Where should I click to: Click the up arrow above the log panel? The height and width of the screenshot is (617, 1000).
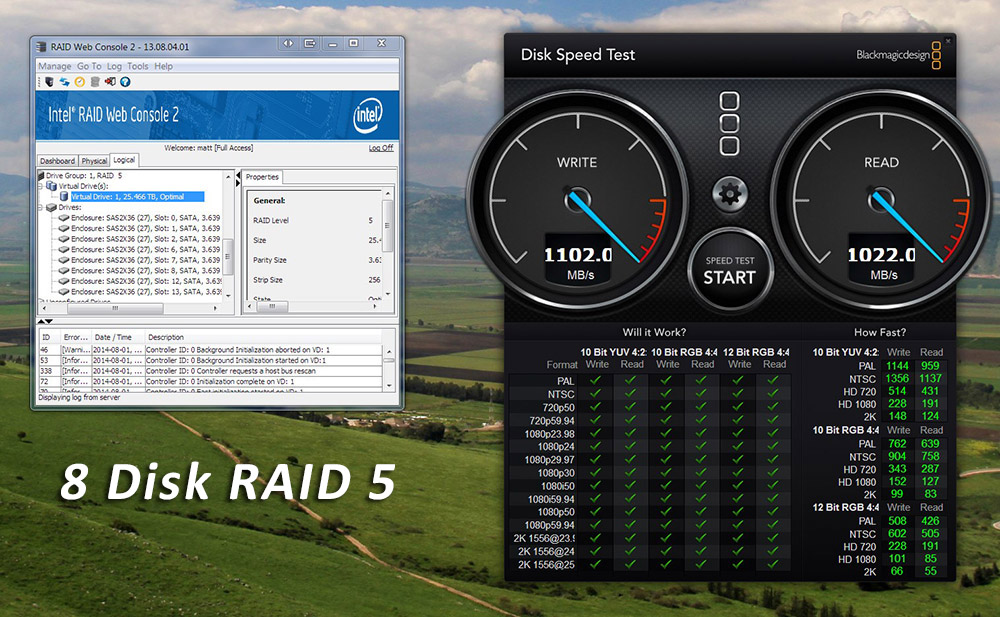41,322
